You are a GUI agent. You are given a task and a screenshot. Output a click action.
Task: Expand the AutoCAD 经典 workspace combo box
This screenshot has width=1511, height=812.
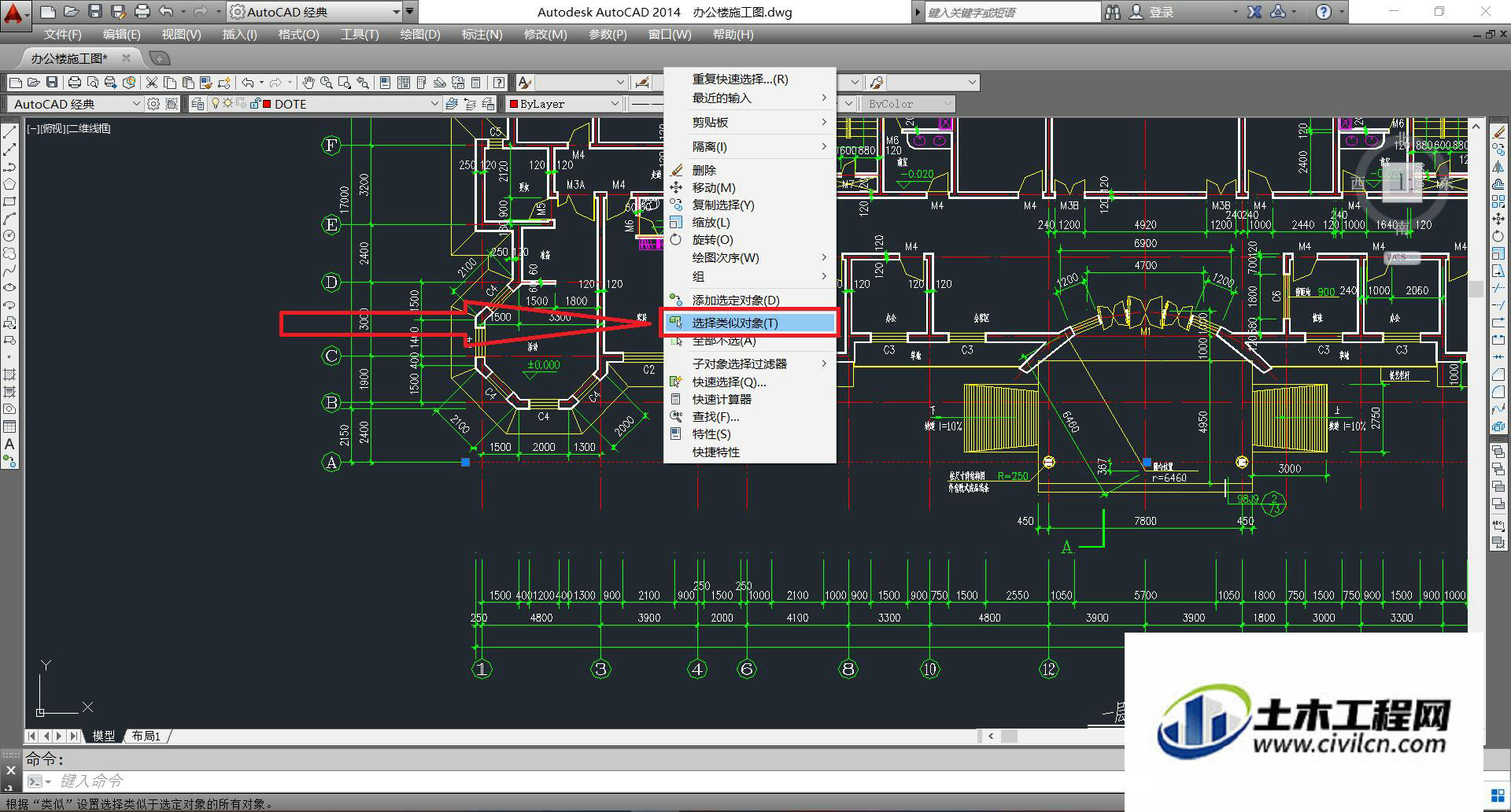(x=135, y=104)
